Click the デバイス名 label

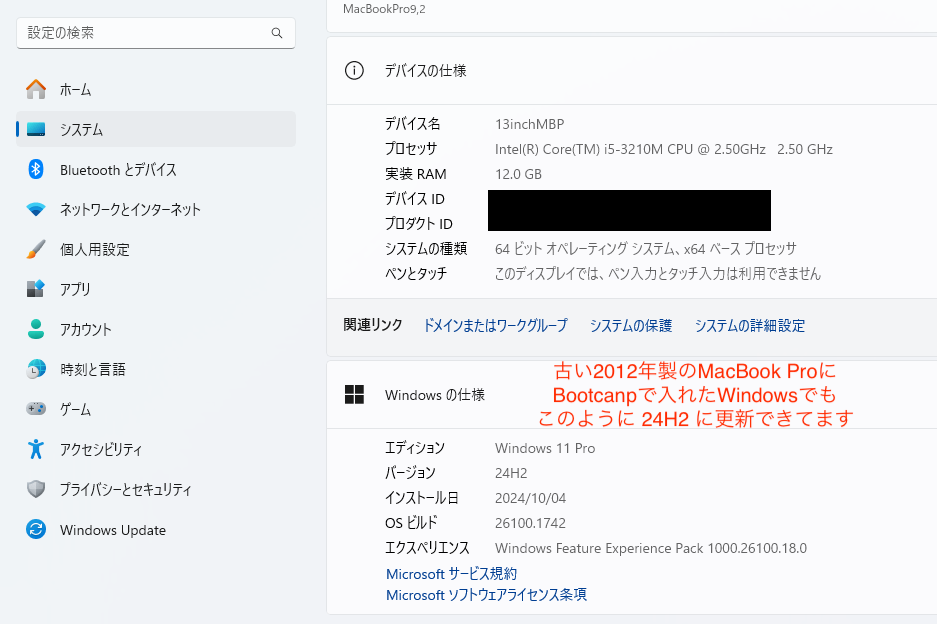point(412,124)
